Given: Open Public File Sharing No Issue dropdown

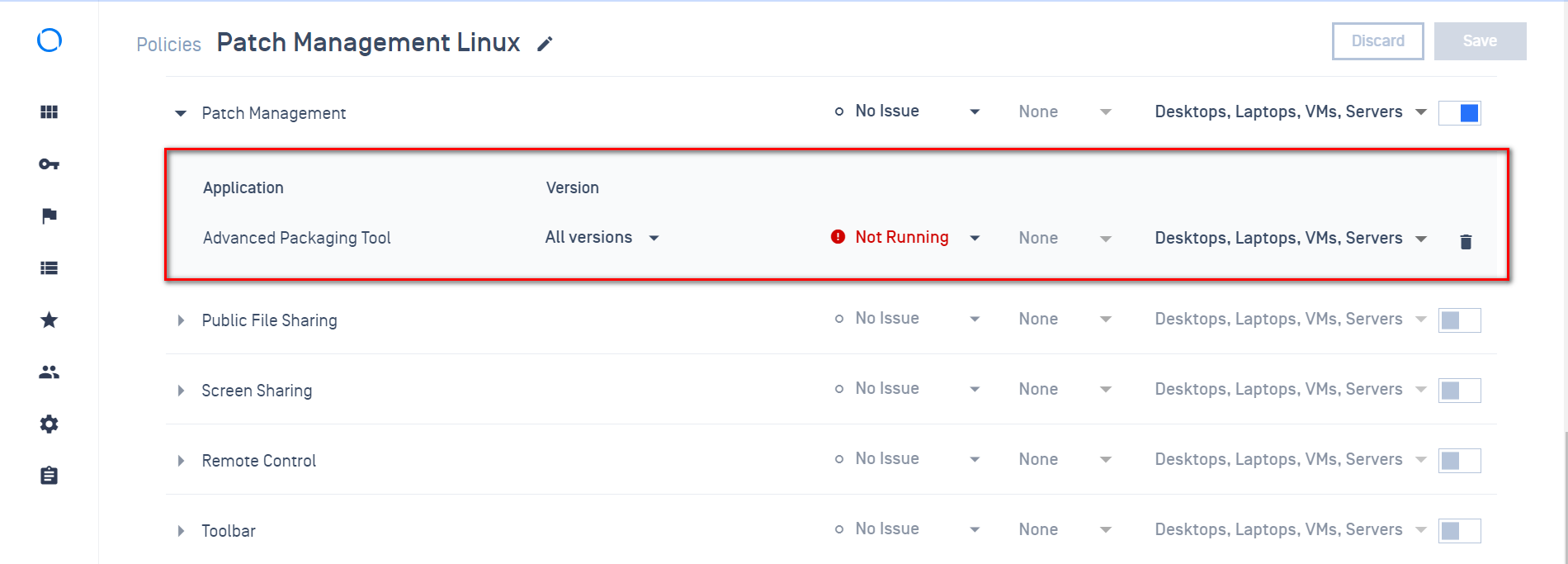Looking at the screenshot, I should [907, 319].
